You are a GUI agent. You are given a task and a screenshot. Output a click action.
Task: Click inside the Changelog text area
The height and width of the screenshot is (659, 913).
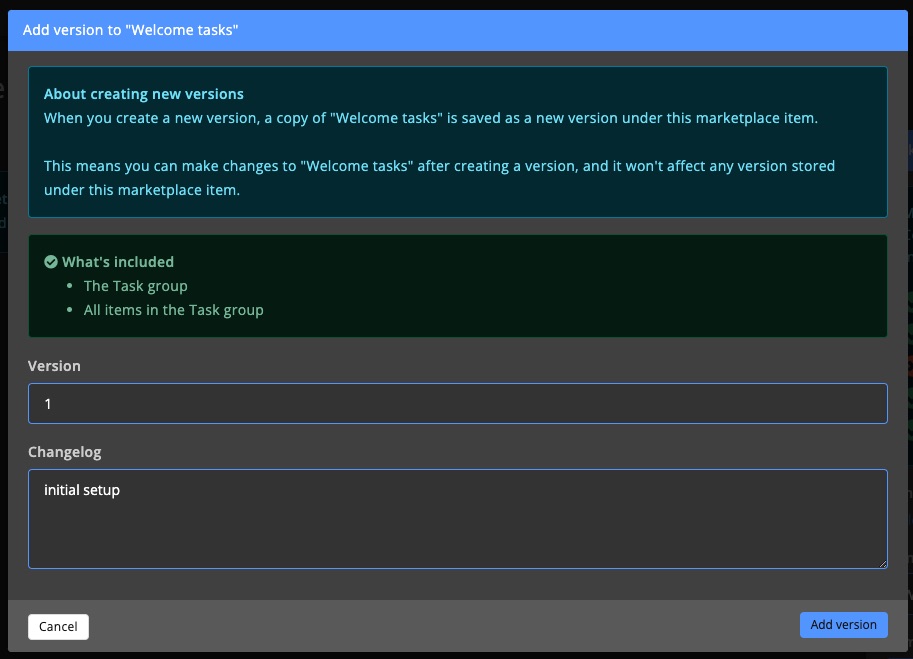tap(457, 520)
